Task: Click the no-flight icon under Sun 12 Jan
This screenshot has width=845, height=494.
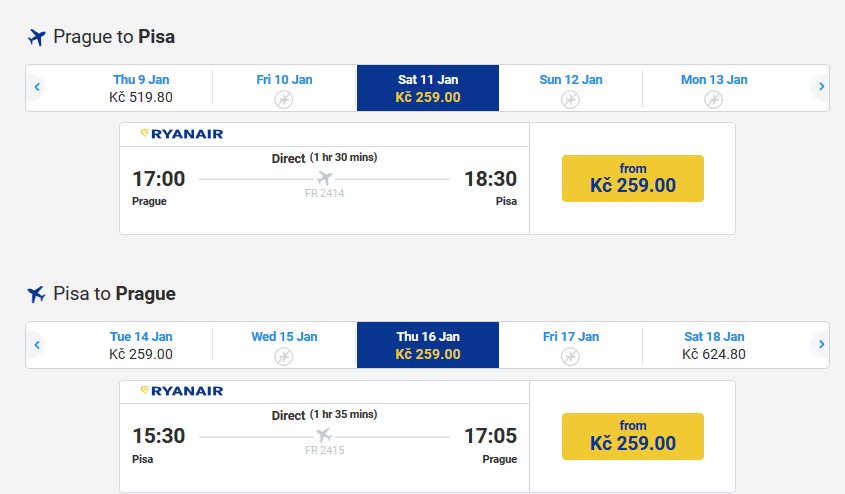Action: [570, 99]
